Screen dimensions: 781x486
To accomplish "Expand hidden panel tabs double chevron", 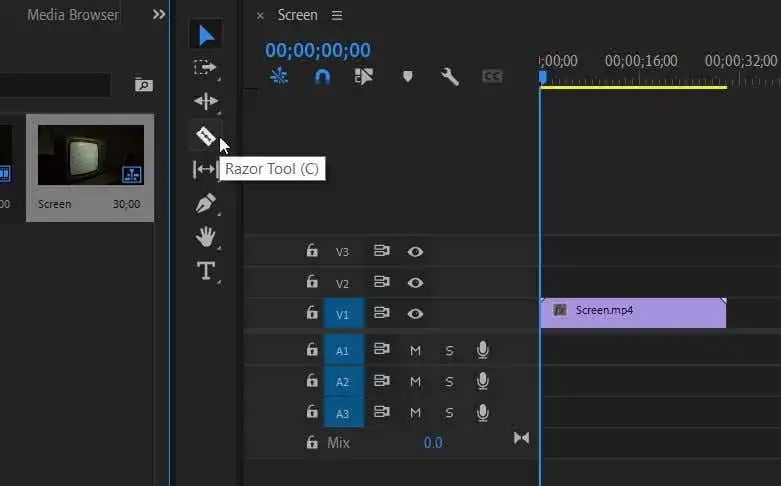I will [159, 14].
